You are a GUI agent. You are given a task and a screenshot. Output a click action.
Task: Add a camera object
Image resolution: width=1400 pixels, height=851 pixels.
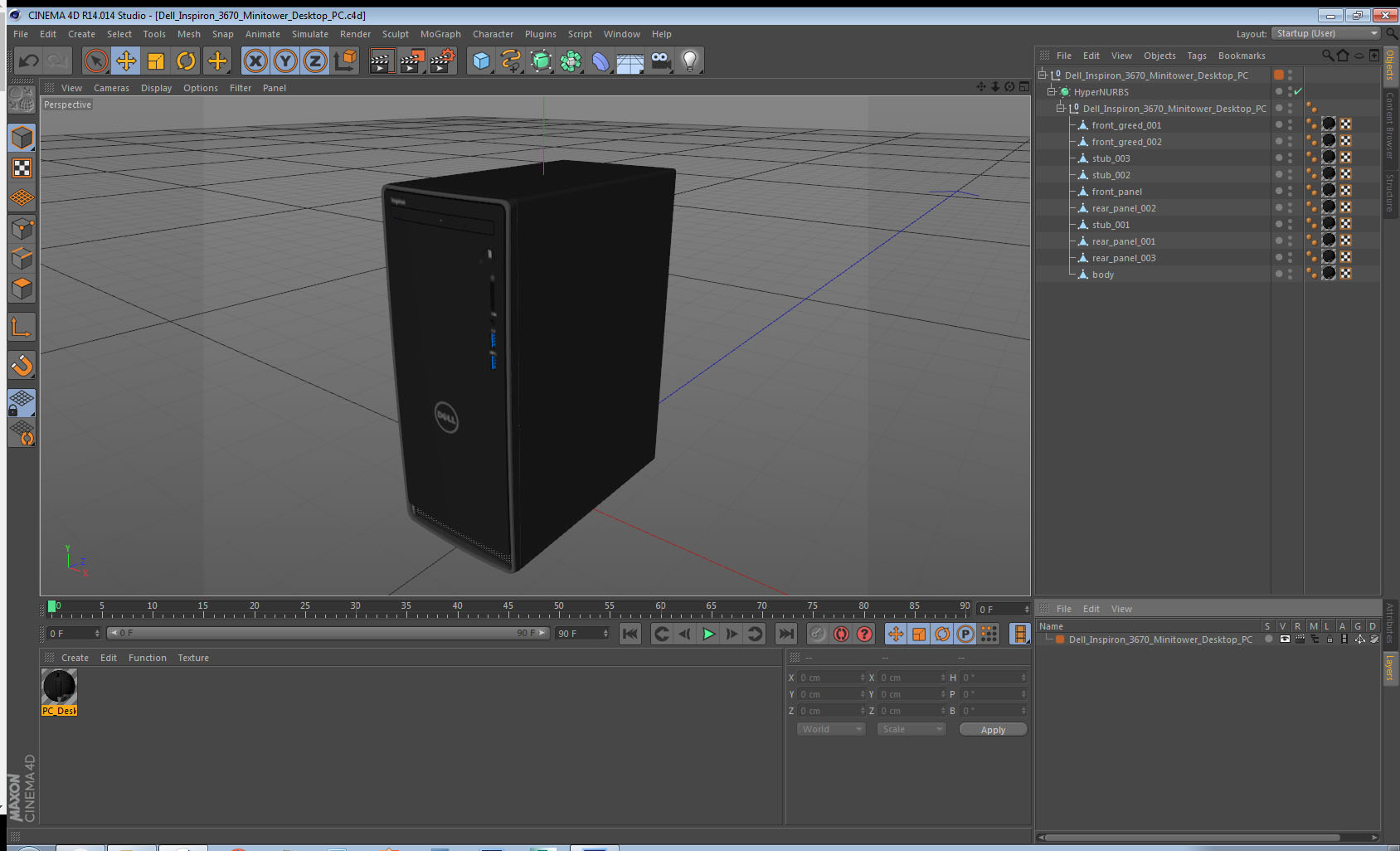coord(660,61)
